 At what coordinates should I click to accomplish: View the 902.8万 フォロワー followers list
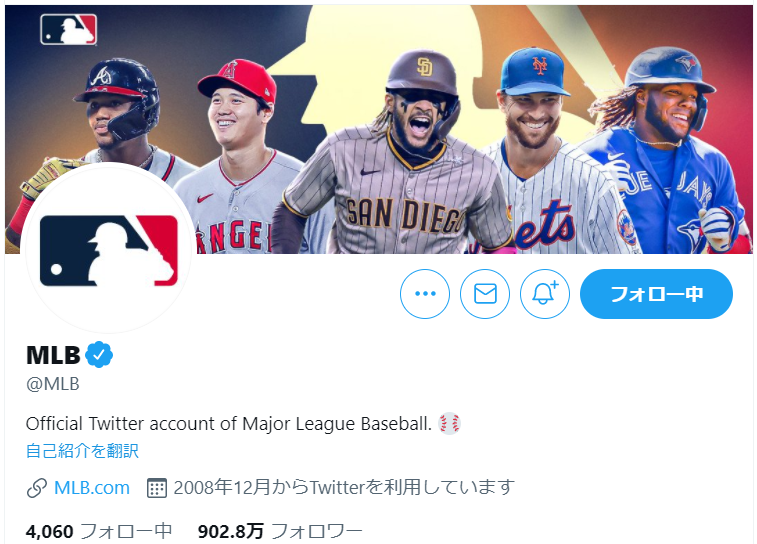point(280,531)
